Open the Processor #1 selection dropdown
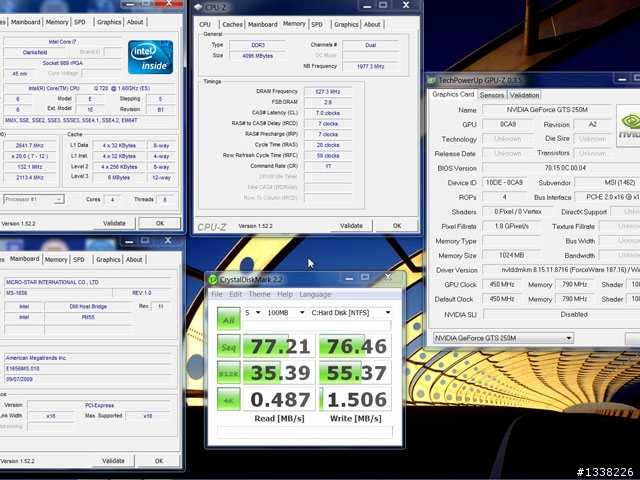This screenshot has width=640, height=480. pyautogui.click(x=34, y=199)
